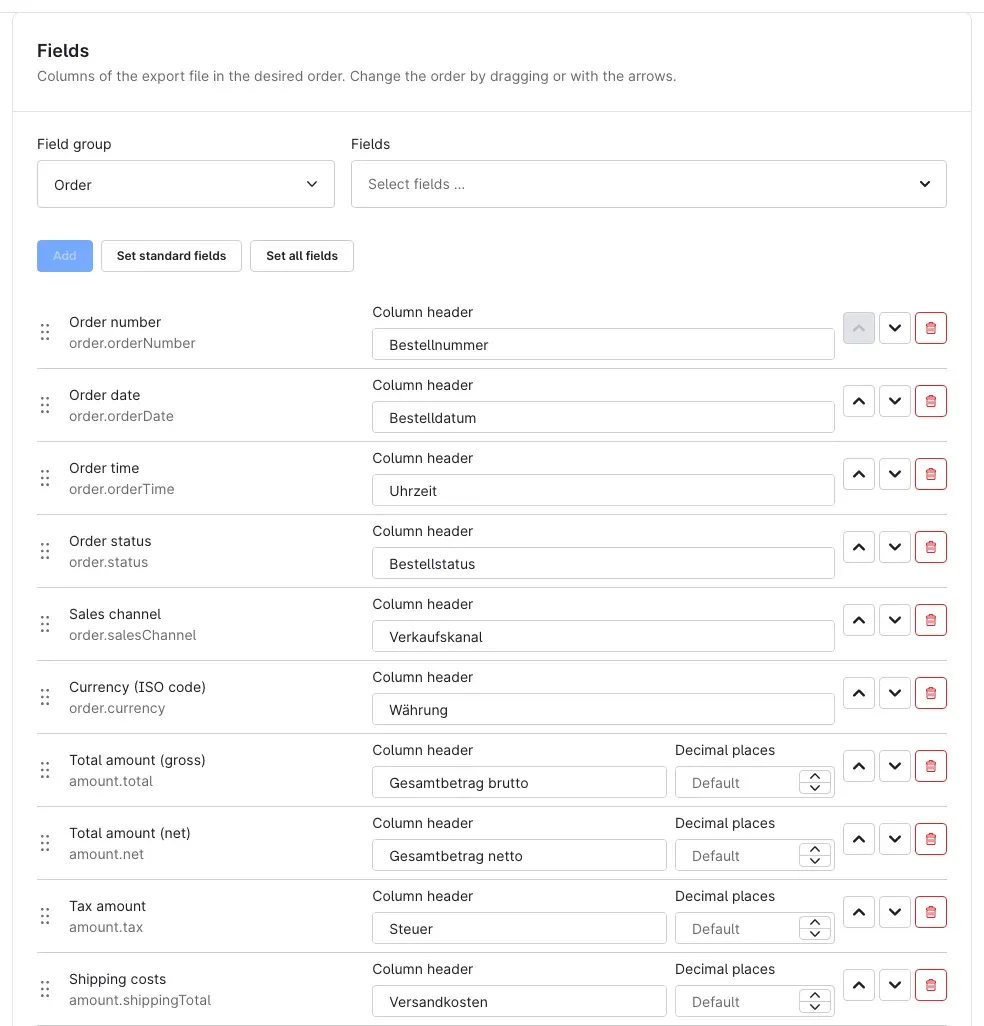Move Shipping costs field down
Image resolution: width=984 pixels, height=1026 pixels.
tap(894, 985)
